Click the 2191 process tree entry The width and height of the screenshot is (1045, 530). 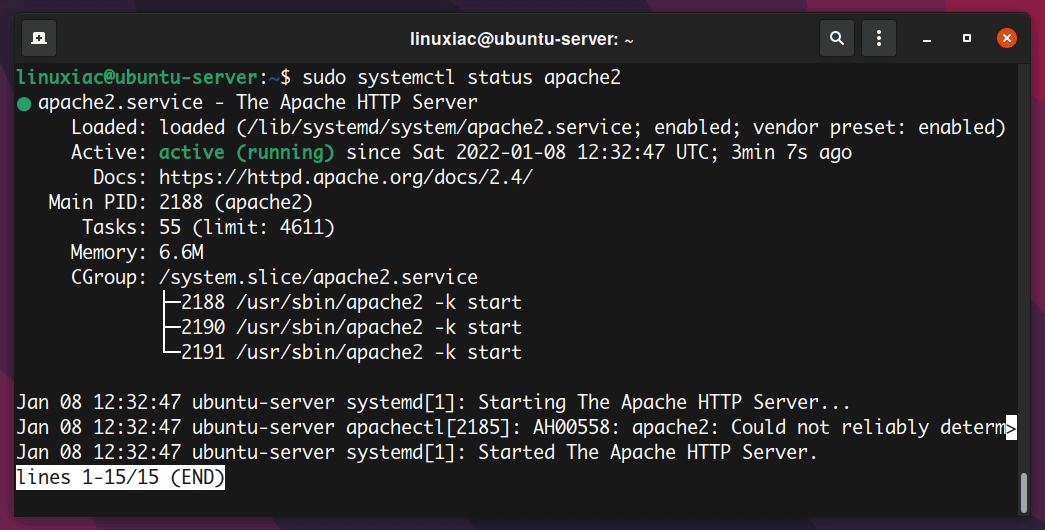351,352
